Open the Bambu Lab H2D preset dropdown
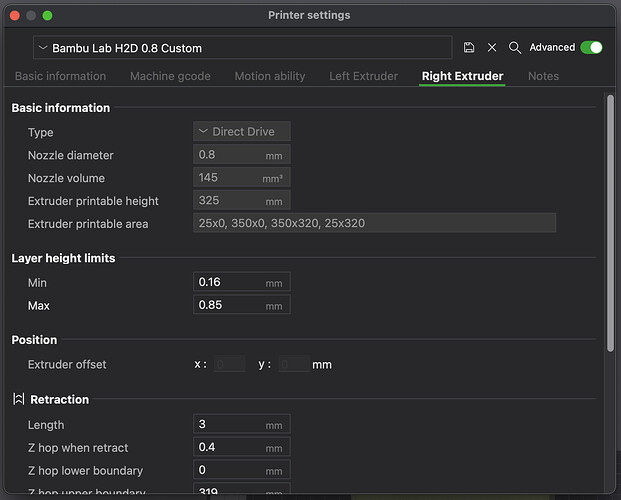This screenshot has width=621, height=500. pos(243,48)
